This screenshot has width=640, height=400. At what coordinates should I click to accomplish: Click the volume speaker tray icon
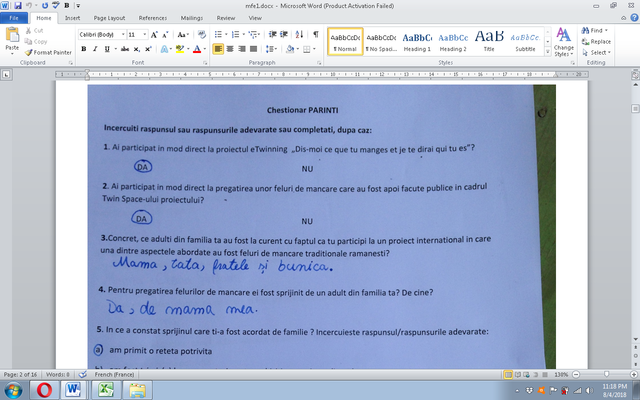pyautogui.click(x=589, y=391)
